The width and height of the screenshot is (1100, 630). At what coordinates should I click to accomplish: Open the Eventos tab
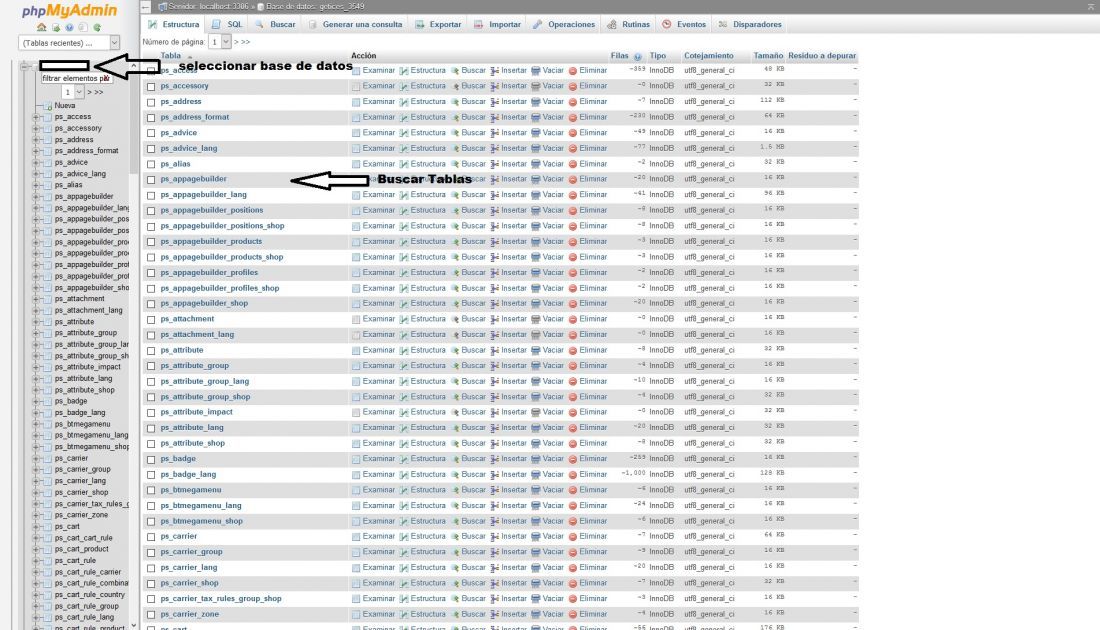click(684, 25)
